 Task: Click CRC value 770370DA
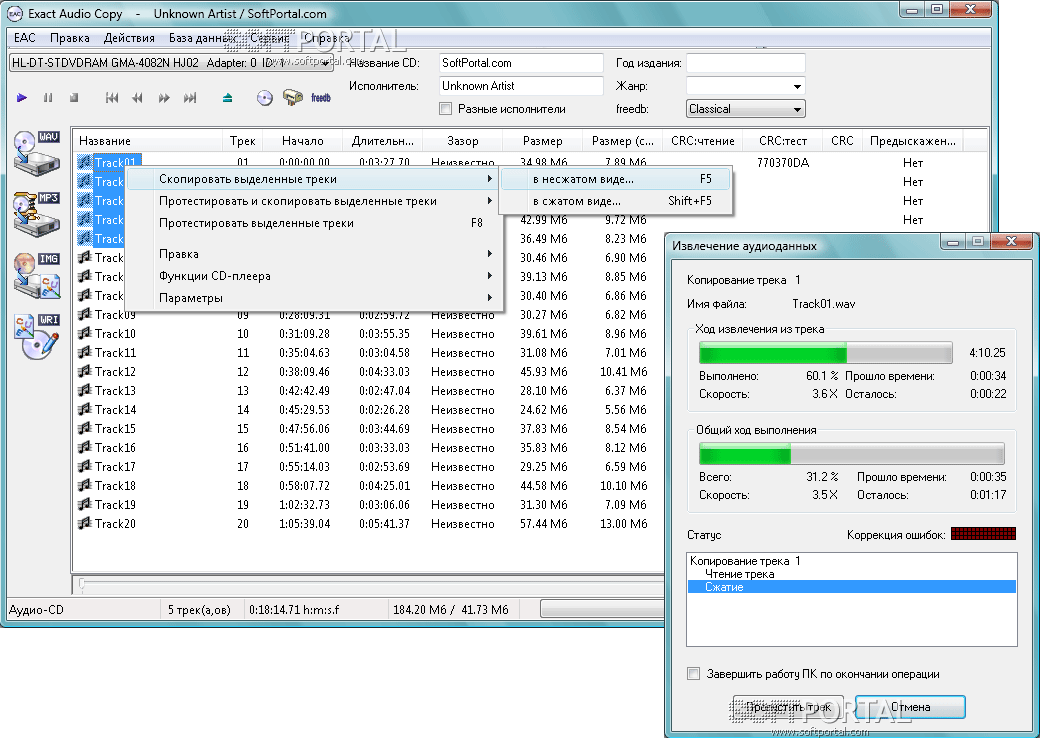click(x=783, y=162)
